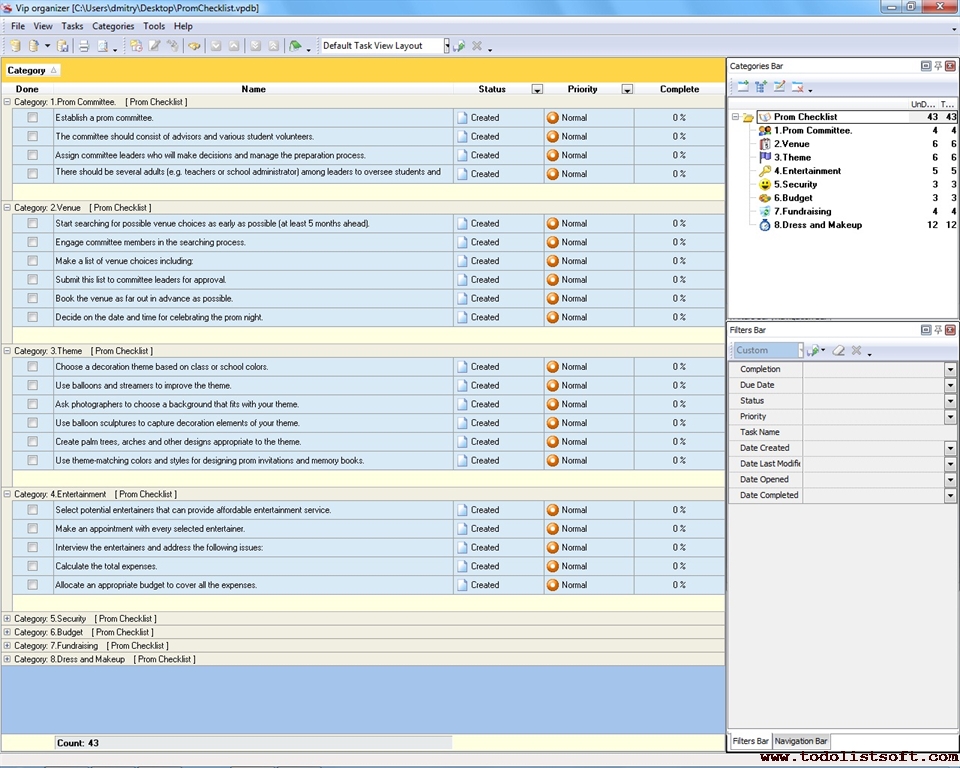Click the eraser clear filter icon

tap(839, 351)
